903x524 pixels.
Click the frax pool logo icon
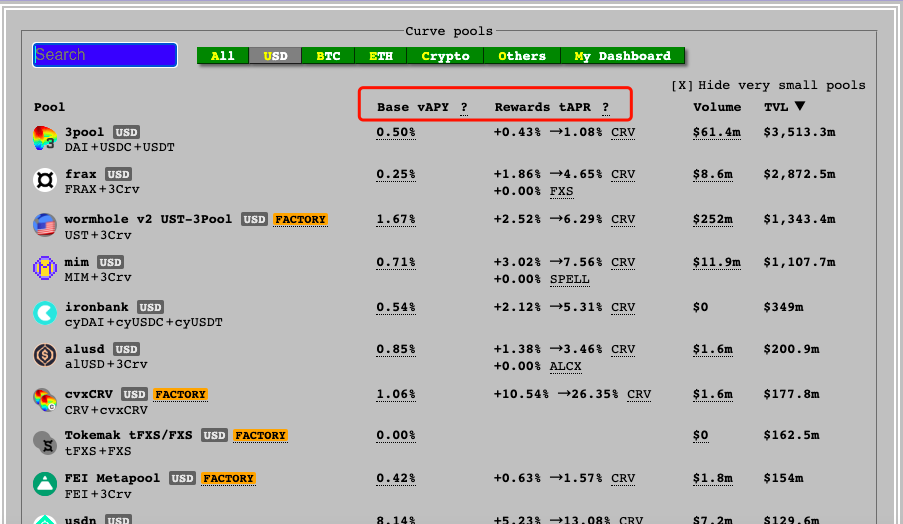click(x=44, y=181)
